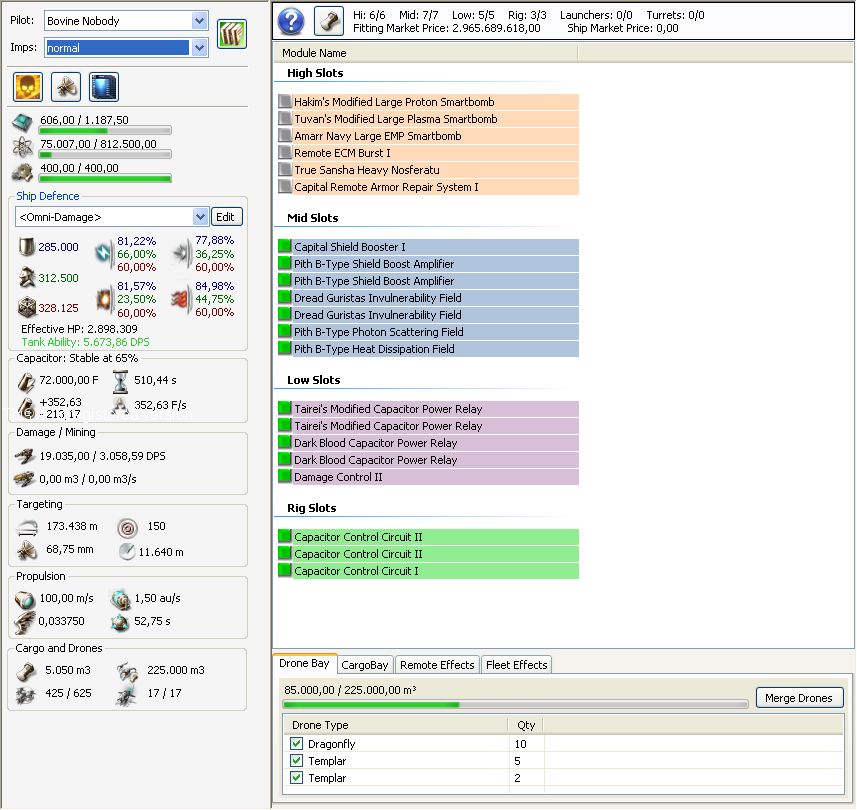Click the kinetic resistance icon
This screenshot has width=857, height=810.
point(181,253)
